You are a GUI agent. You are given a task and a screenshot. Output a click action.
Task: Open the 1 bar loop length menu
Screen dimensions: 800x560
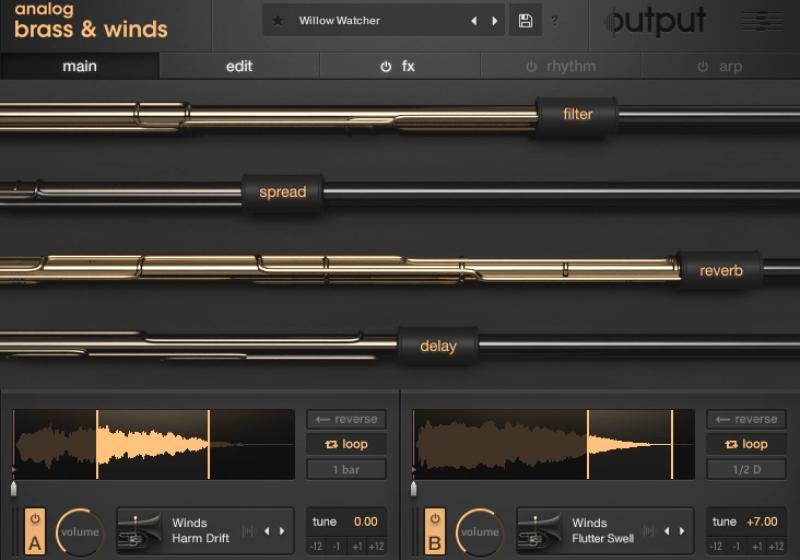coord(346,469)
